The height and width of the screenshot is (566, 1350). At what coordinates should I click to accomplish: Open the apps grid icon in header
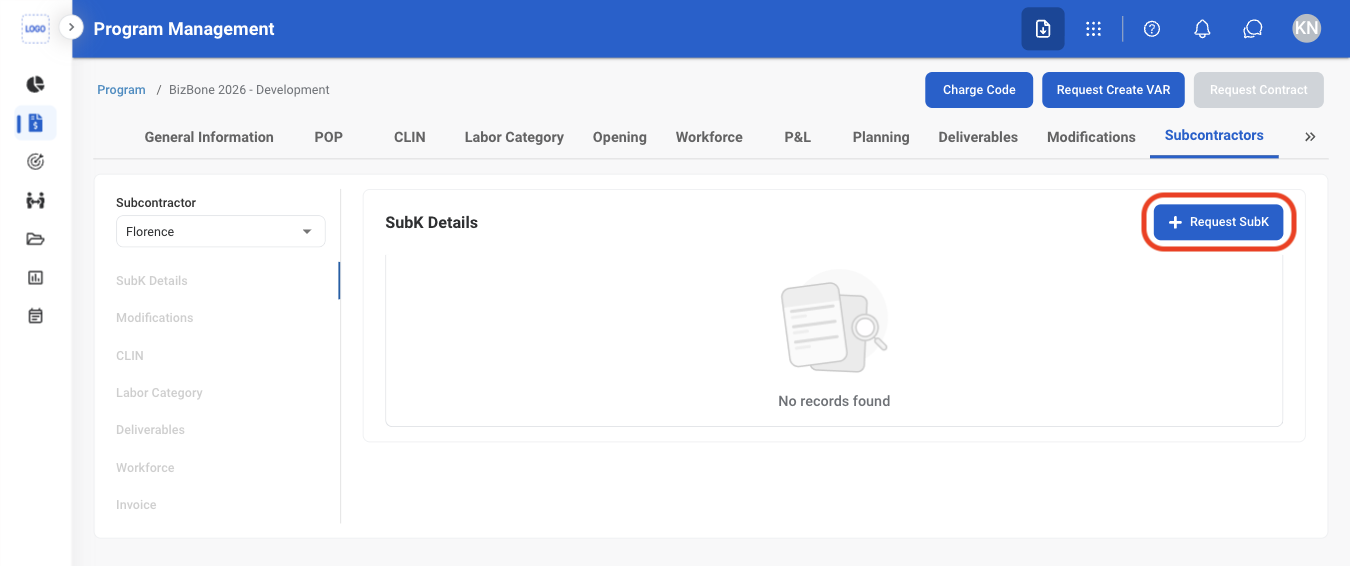[x=1093, y=29]
